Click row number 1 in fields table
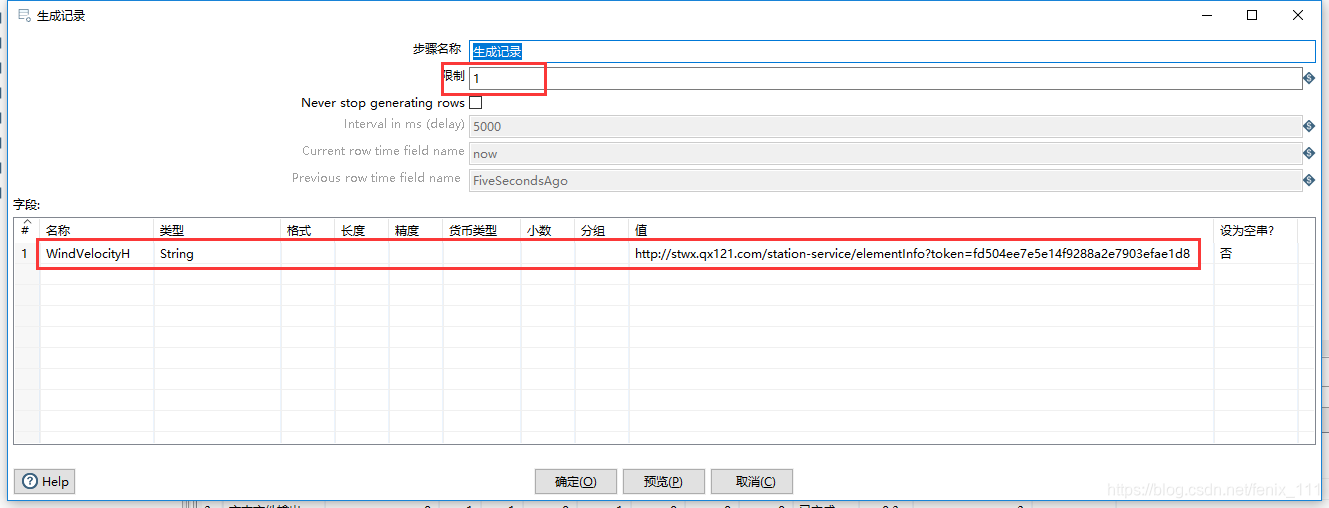This screenshot has height=508, width=1329. pos(26,254)
